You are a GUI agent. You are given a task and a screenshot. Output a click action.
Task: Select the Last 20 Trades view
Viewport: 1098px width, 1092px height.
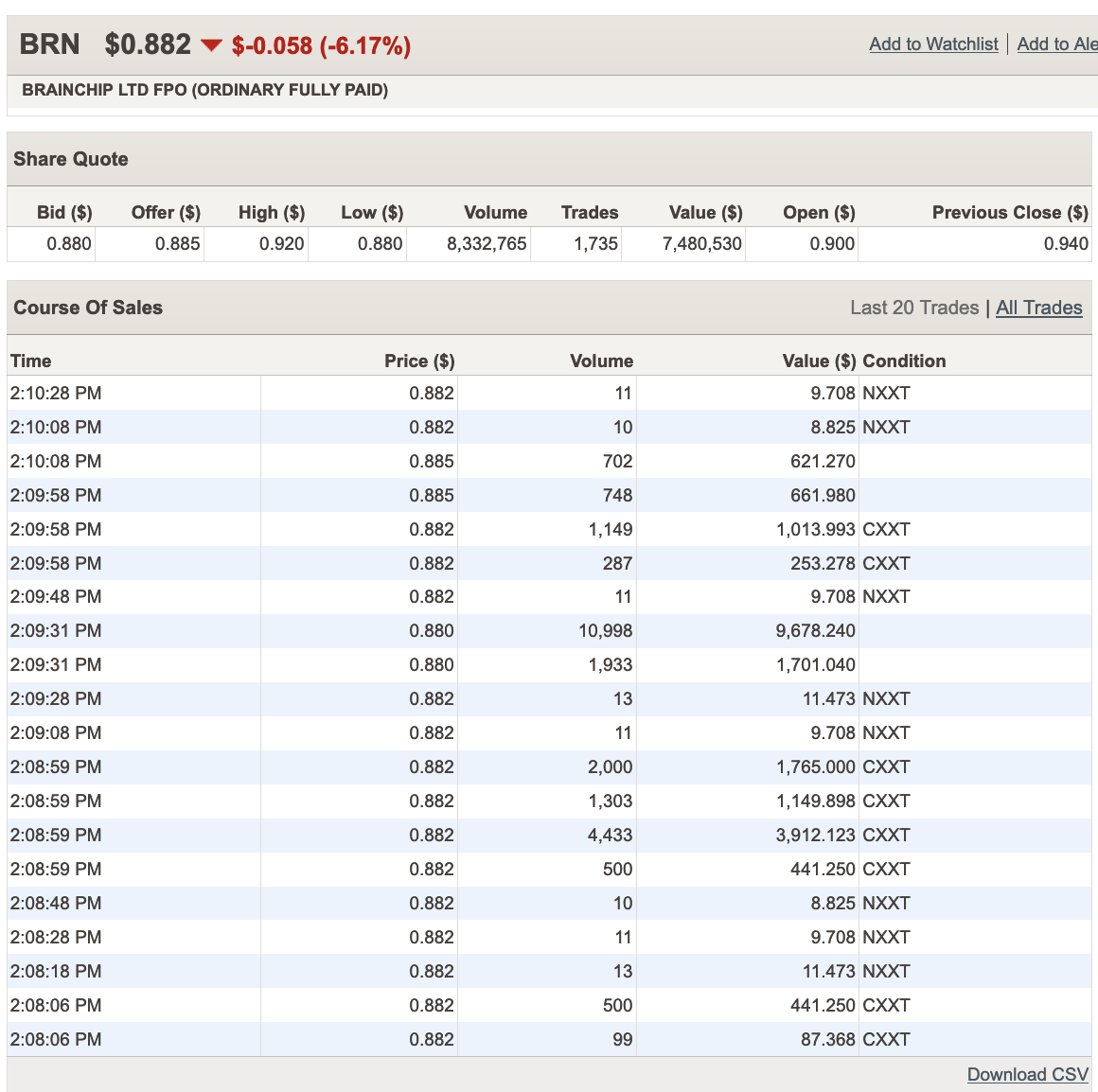point(913,308)
